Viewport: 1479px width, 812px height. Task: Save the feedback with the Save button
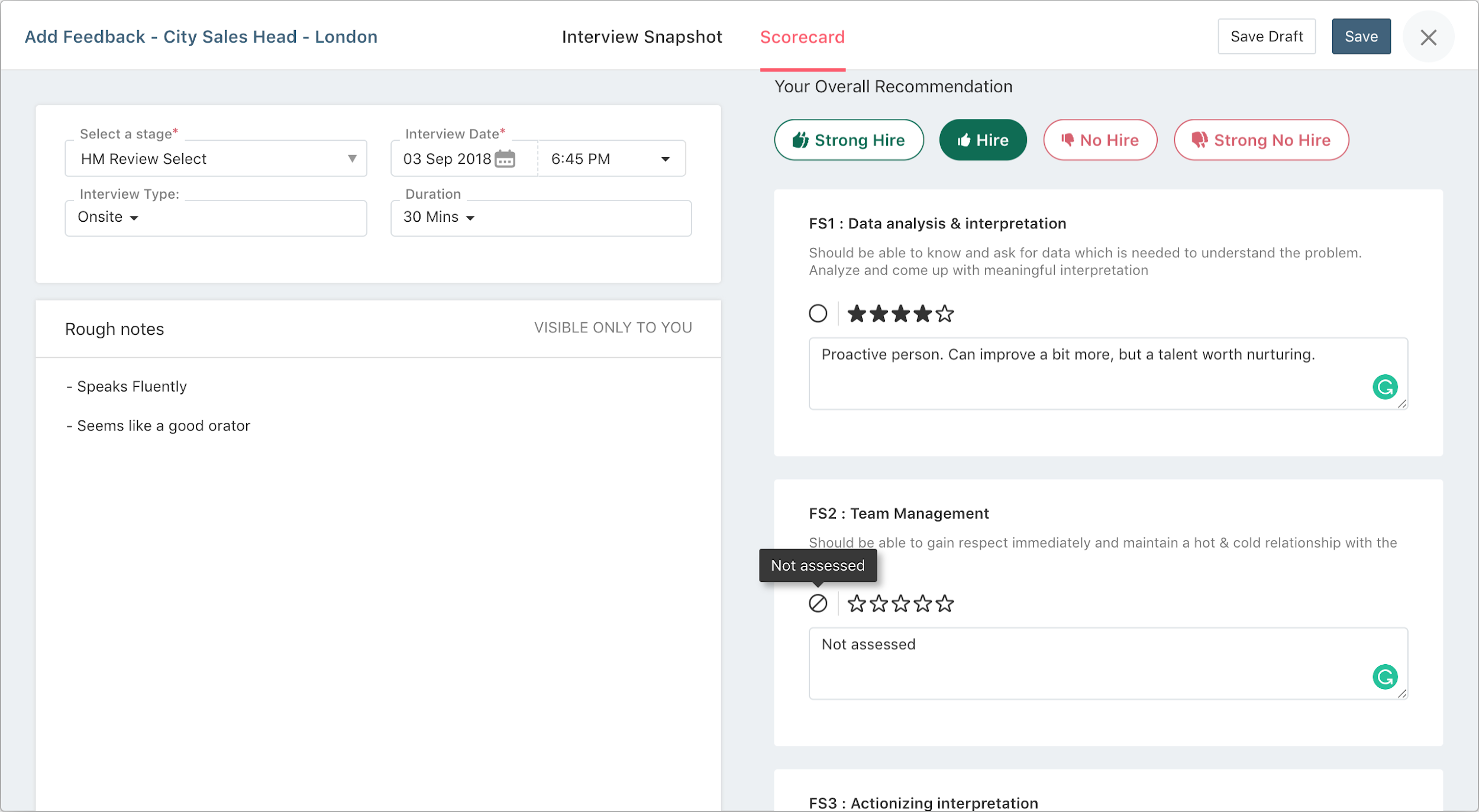point(1361,36)
